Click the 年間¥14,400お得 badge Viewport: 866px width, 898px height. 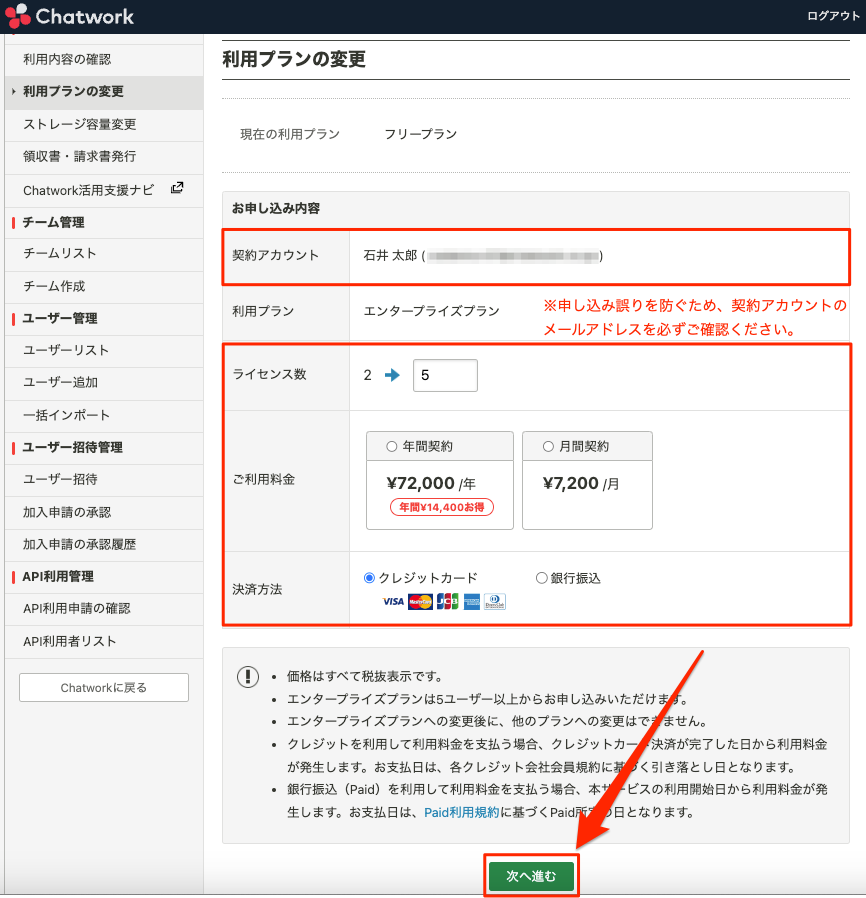click(442, 507)
